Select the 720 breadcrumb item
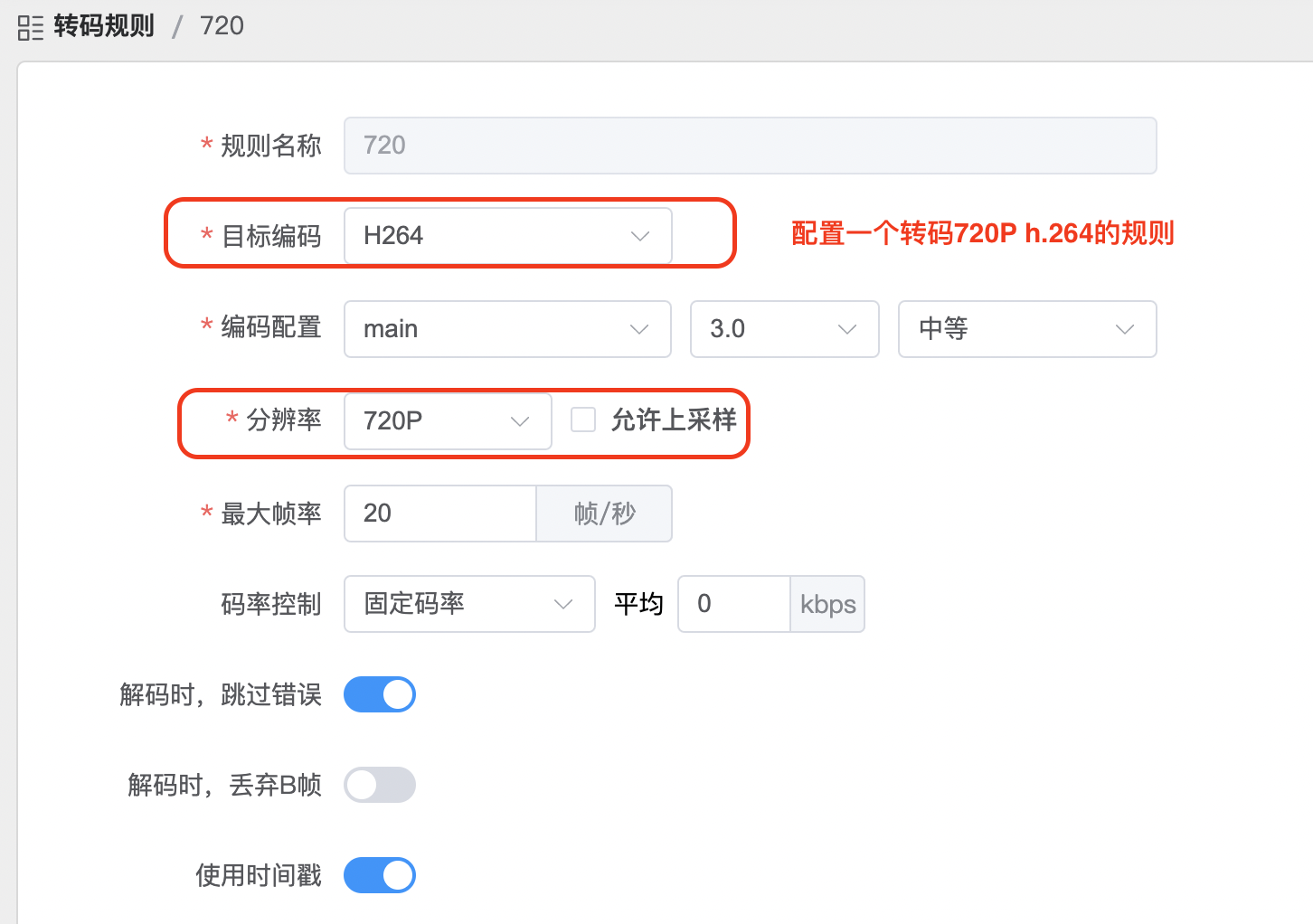Viewport: 1313px width, 924px height. (222, 26)
